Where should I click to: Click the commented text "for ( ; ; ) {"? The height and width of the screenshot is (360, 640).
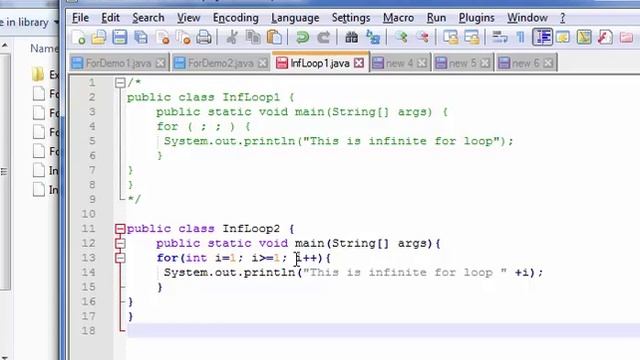coord(204,127)
